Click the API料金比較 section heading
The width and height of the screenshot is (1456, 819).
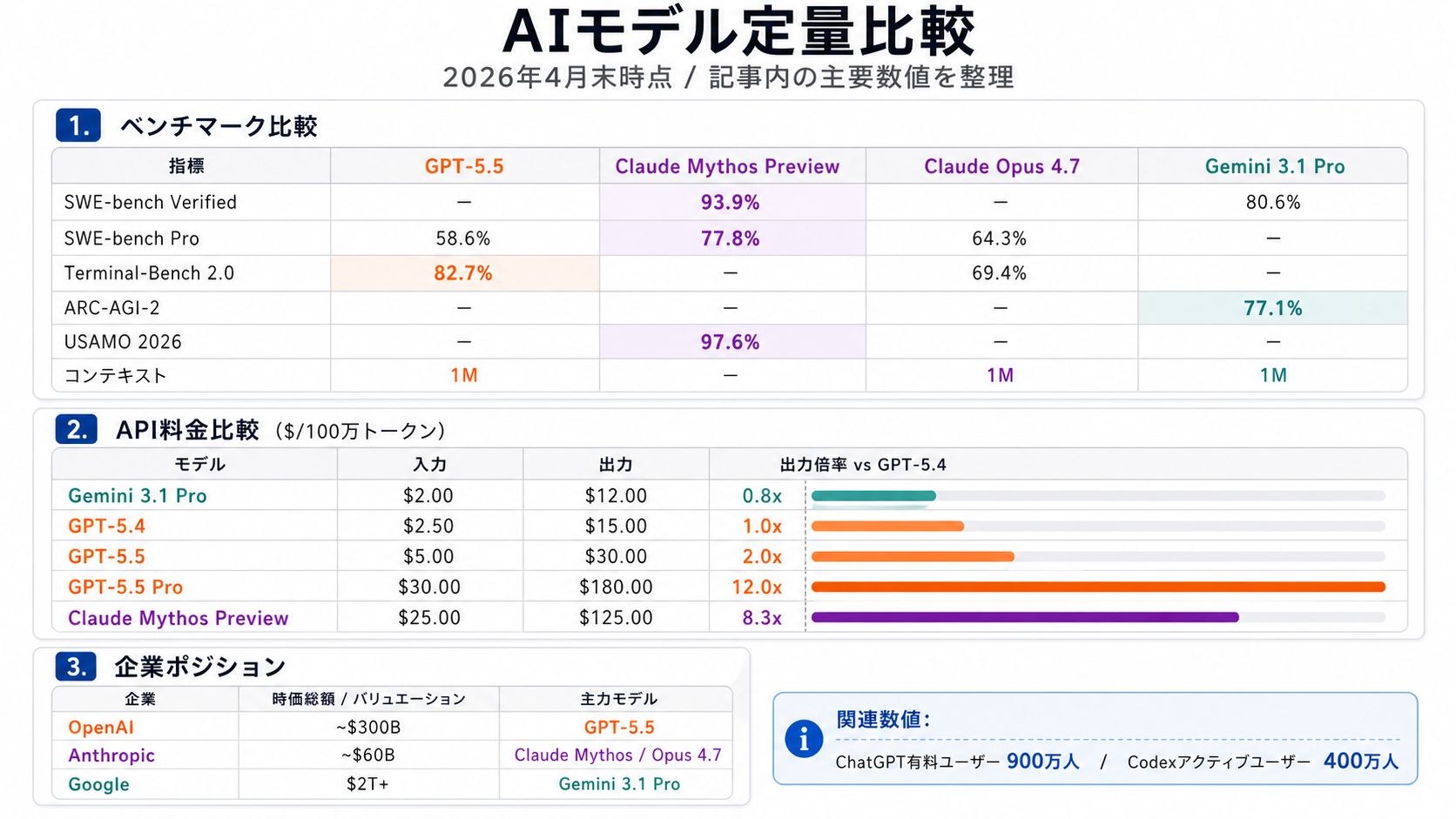point(187,430)
